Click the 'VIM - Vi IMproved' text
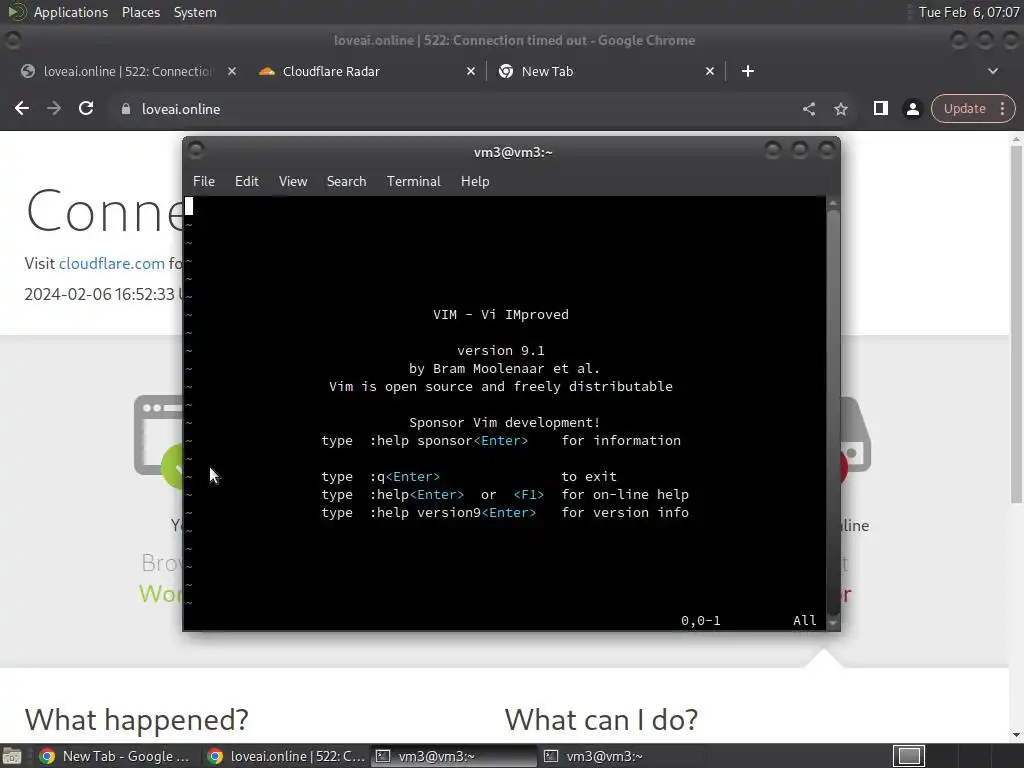 tap(501, 314)
